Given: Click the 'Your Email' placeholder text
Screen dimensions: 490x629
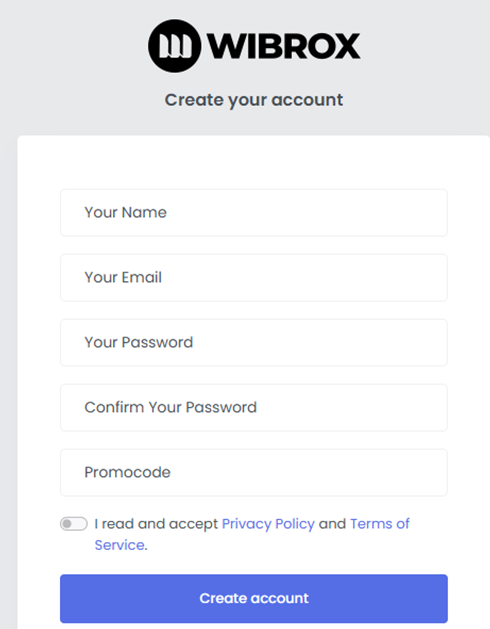Looking at the screenshot, I should tap(123, 278).
